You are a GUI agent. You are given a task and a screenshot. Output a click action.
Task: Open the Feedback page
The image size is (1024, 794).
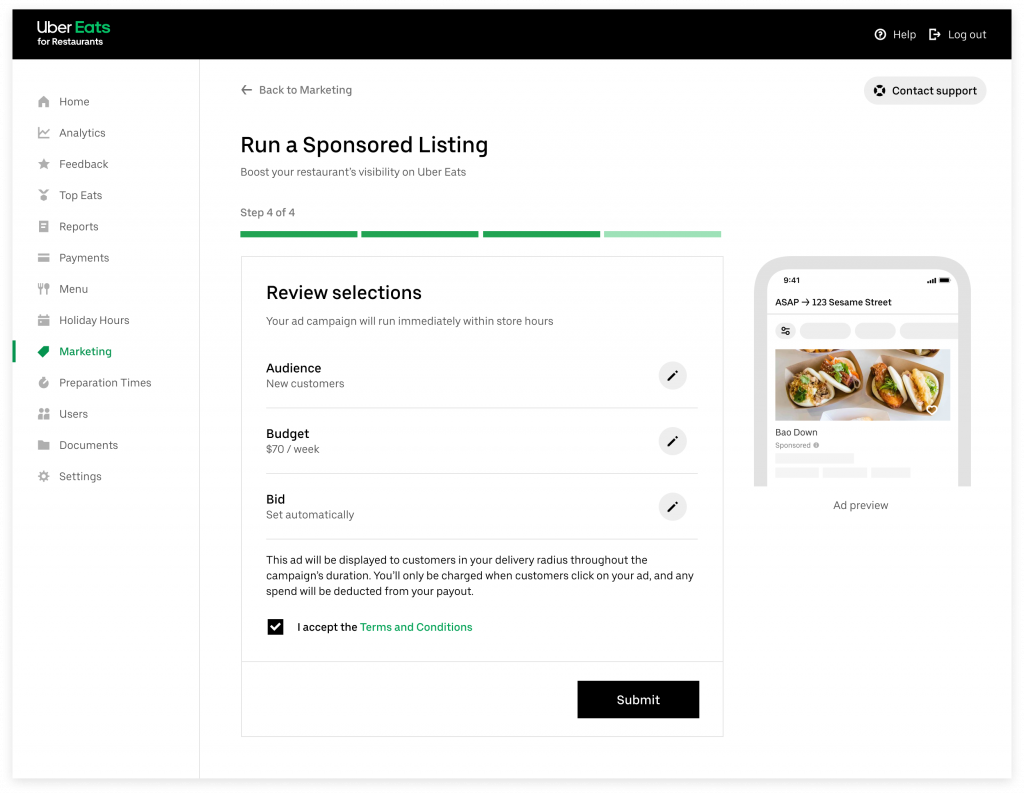pos(84,164)
